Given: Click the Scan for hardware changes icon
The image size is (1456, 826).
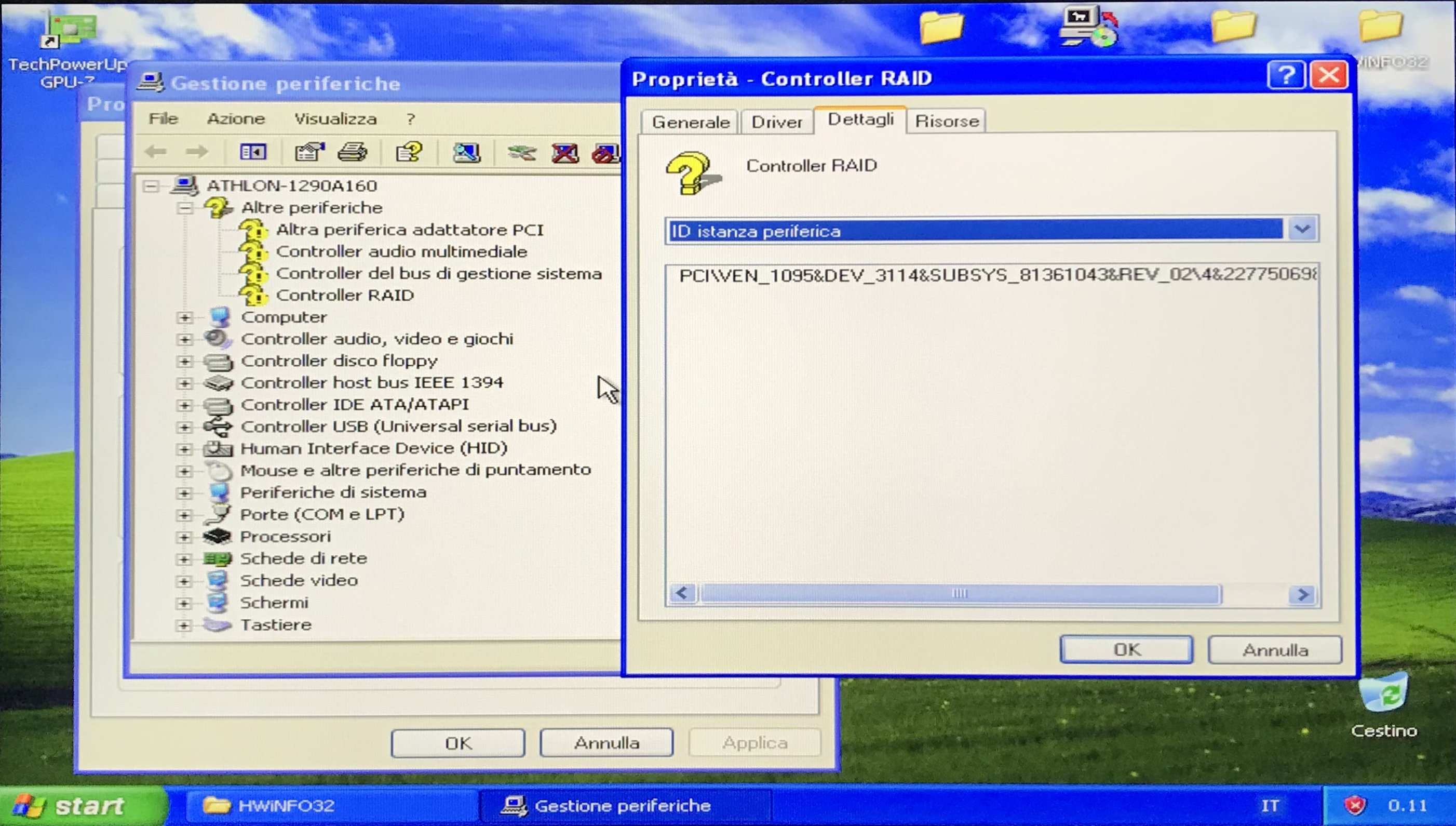Looking at the screenshot, I should pos(466,152).
